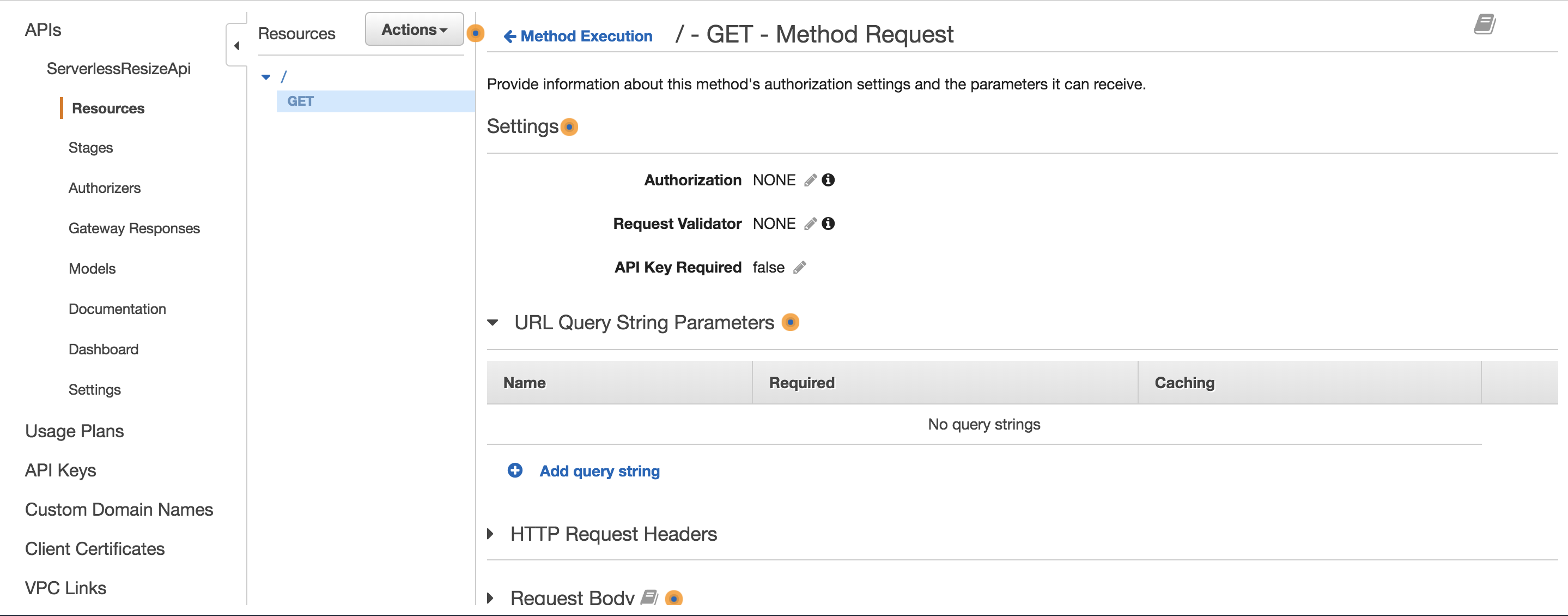Viewport: 1568px width, 616px height.
Task: Open the Actions dropdown menu
Action: pos(414,29)
